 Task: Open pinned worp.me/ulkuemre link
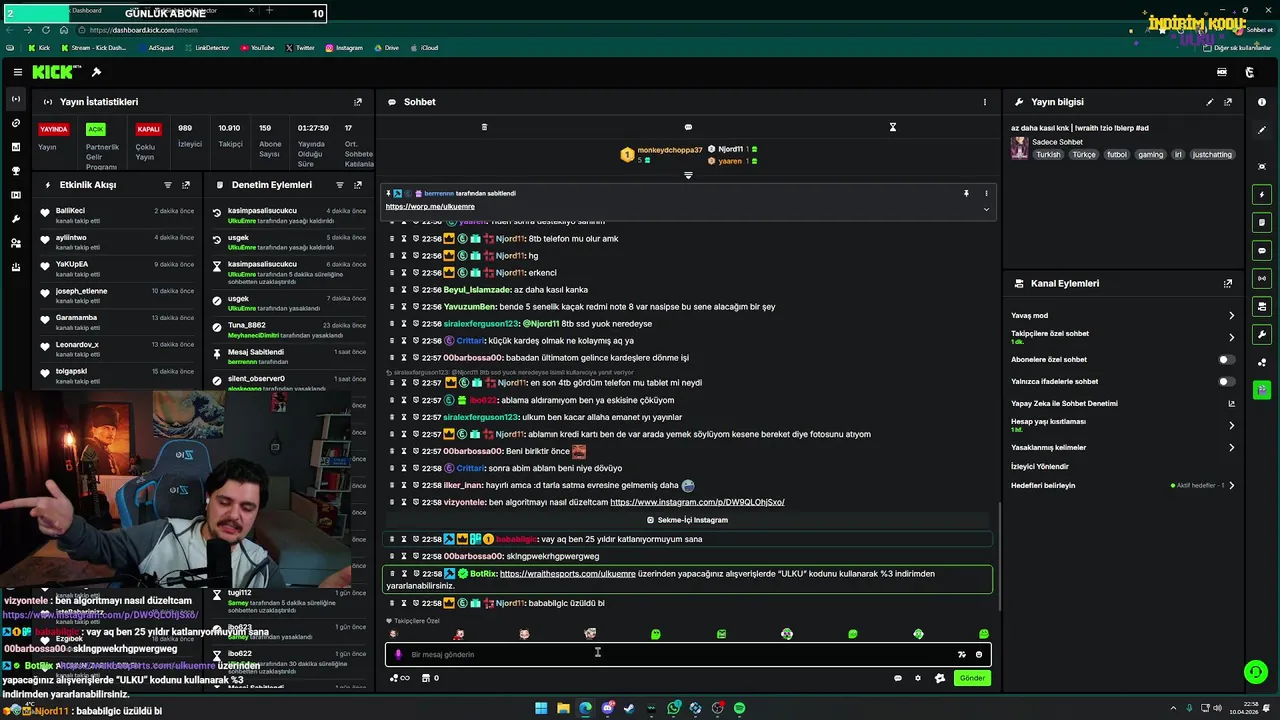coord(430,206)
